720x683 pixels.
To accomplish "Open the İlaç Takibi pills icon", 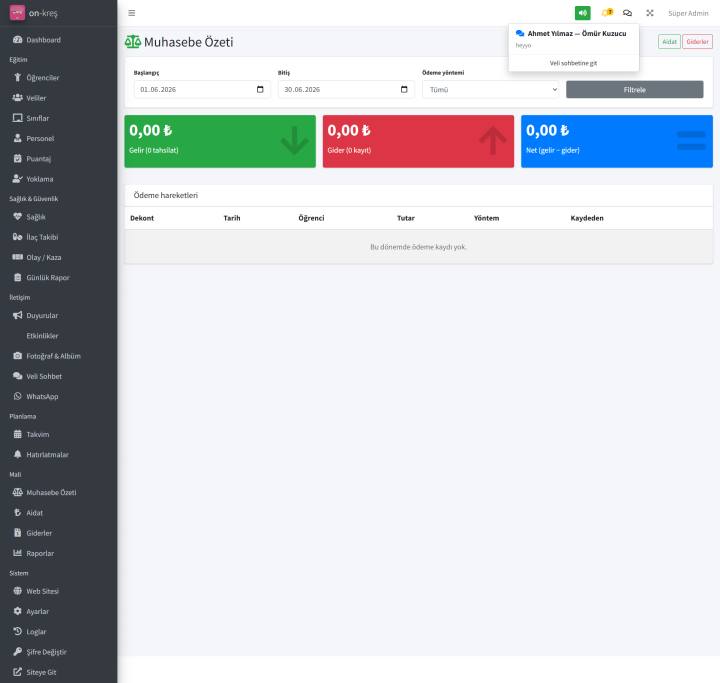I will point(17,237).
